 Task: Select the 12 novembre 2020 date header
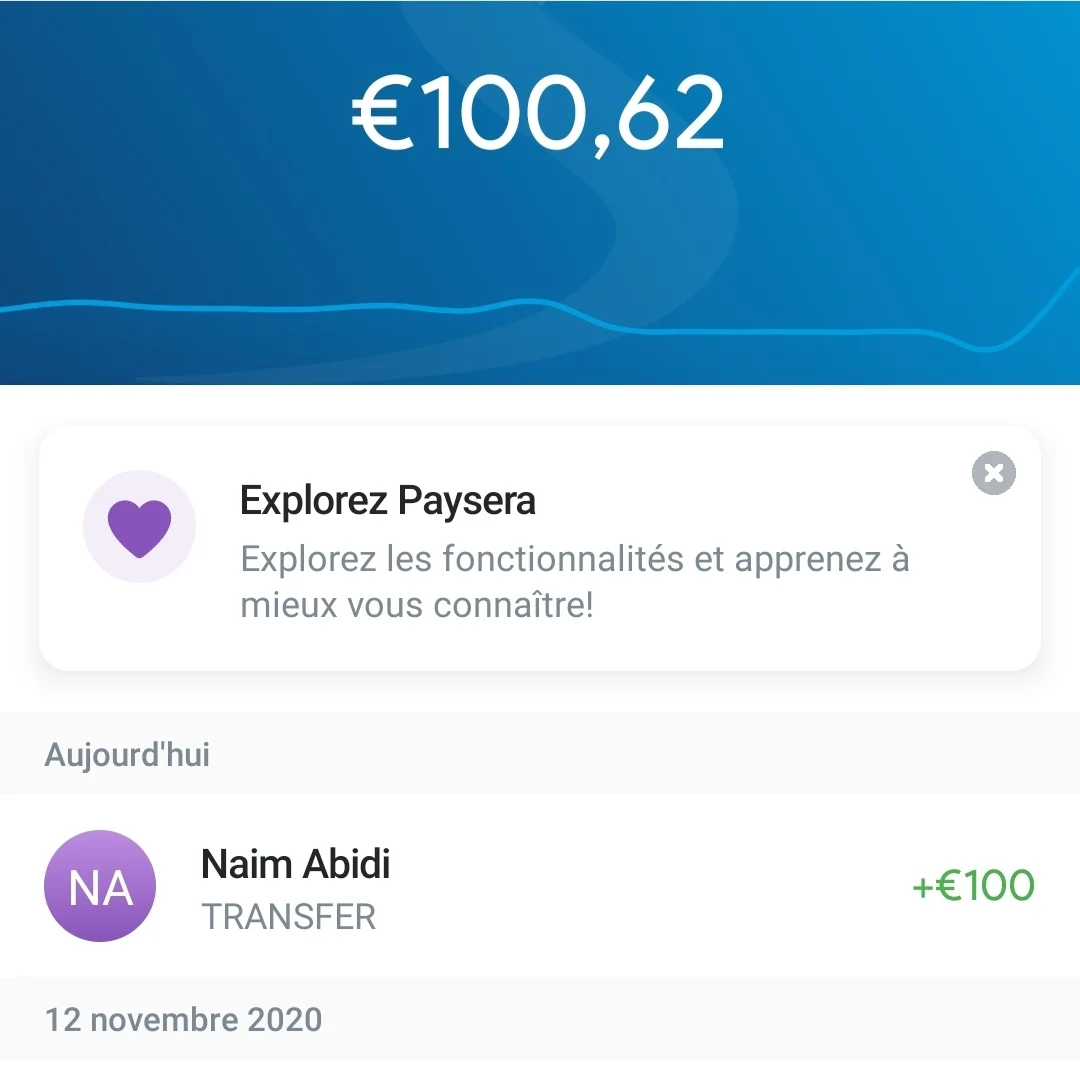[x=183, y=1020]
